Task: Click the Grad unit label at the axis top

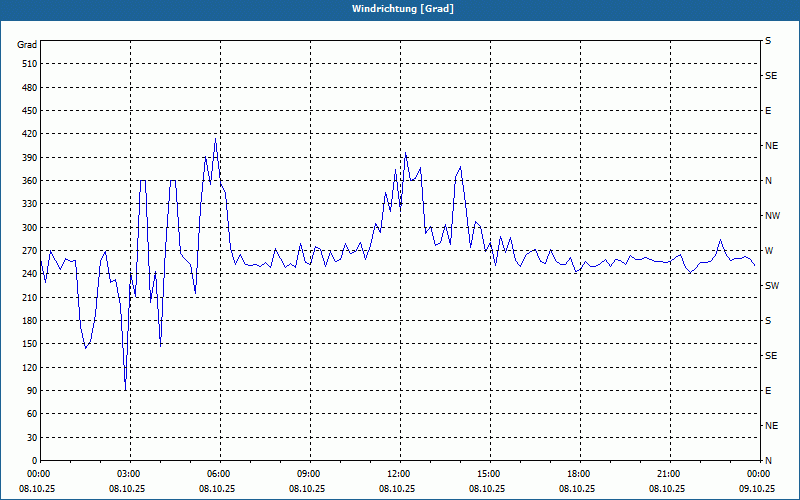Action: pyautogui.click(x=27, y=45)
